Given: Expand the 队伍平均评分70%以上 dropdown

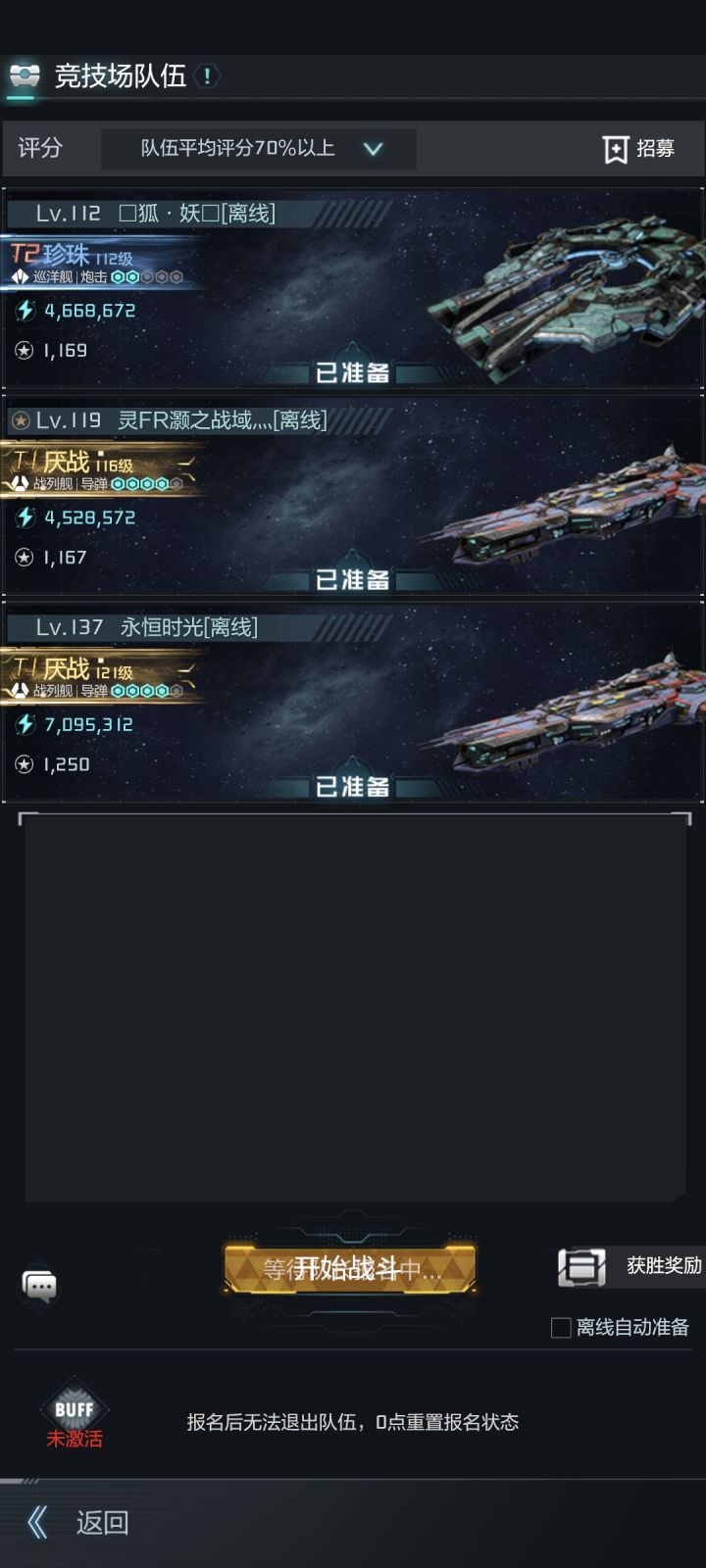Looking at the screenshot, I should [259, 149].
